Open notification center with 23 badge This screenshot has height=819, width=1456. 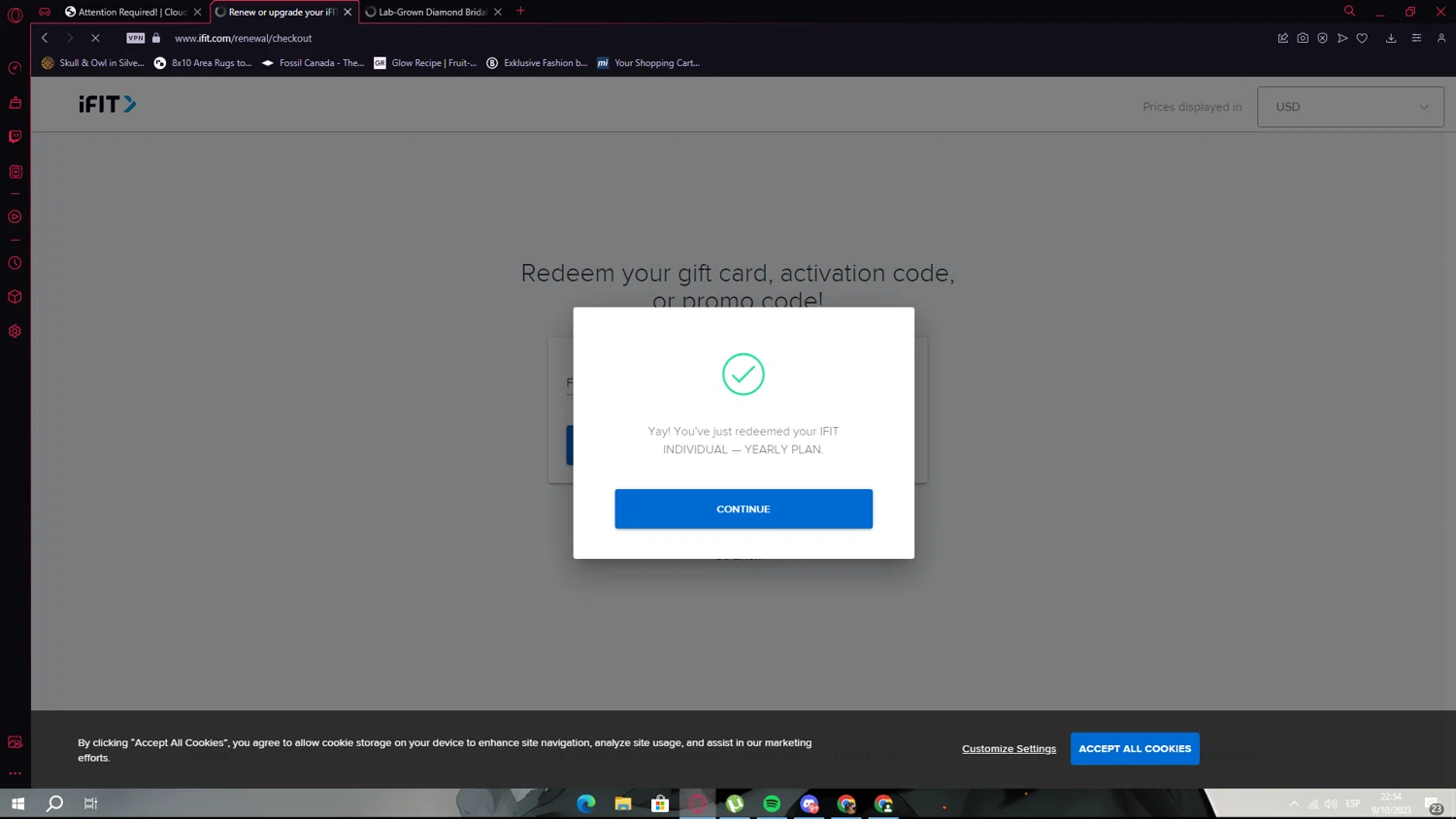1434,804
